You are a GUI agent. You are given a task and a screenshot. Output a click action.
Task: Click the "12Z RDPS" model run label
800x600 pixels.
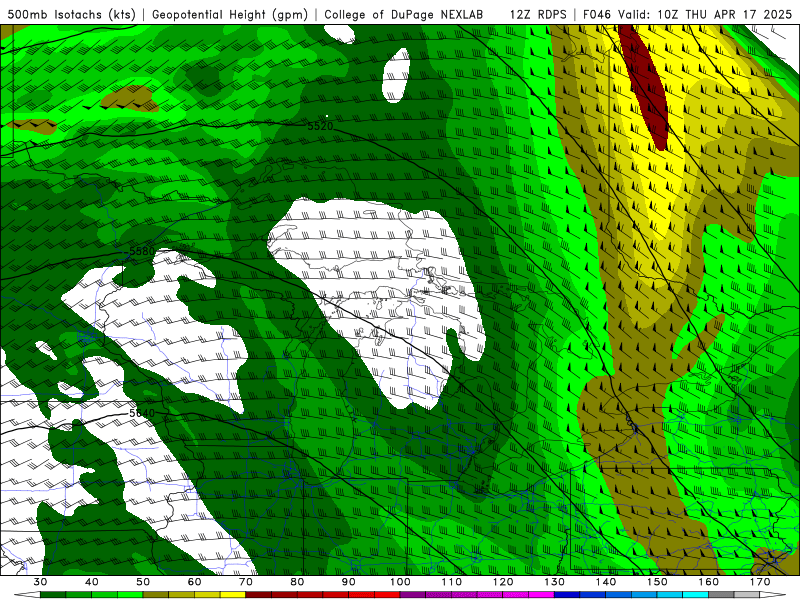[538, 14]
